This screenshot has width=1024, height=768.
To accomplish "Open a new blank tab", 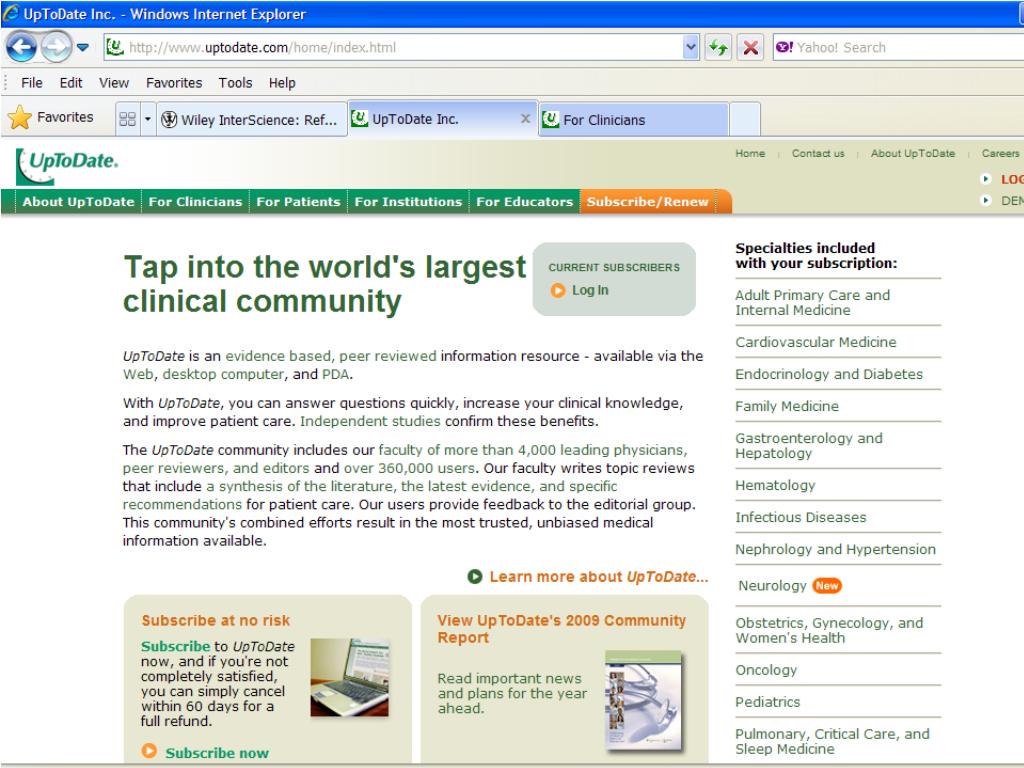I will 745,120.
